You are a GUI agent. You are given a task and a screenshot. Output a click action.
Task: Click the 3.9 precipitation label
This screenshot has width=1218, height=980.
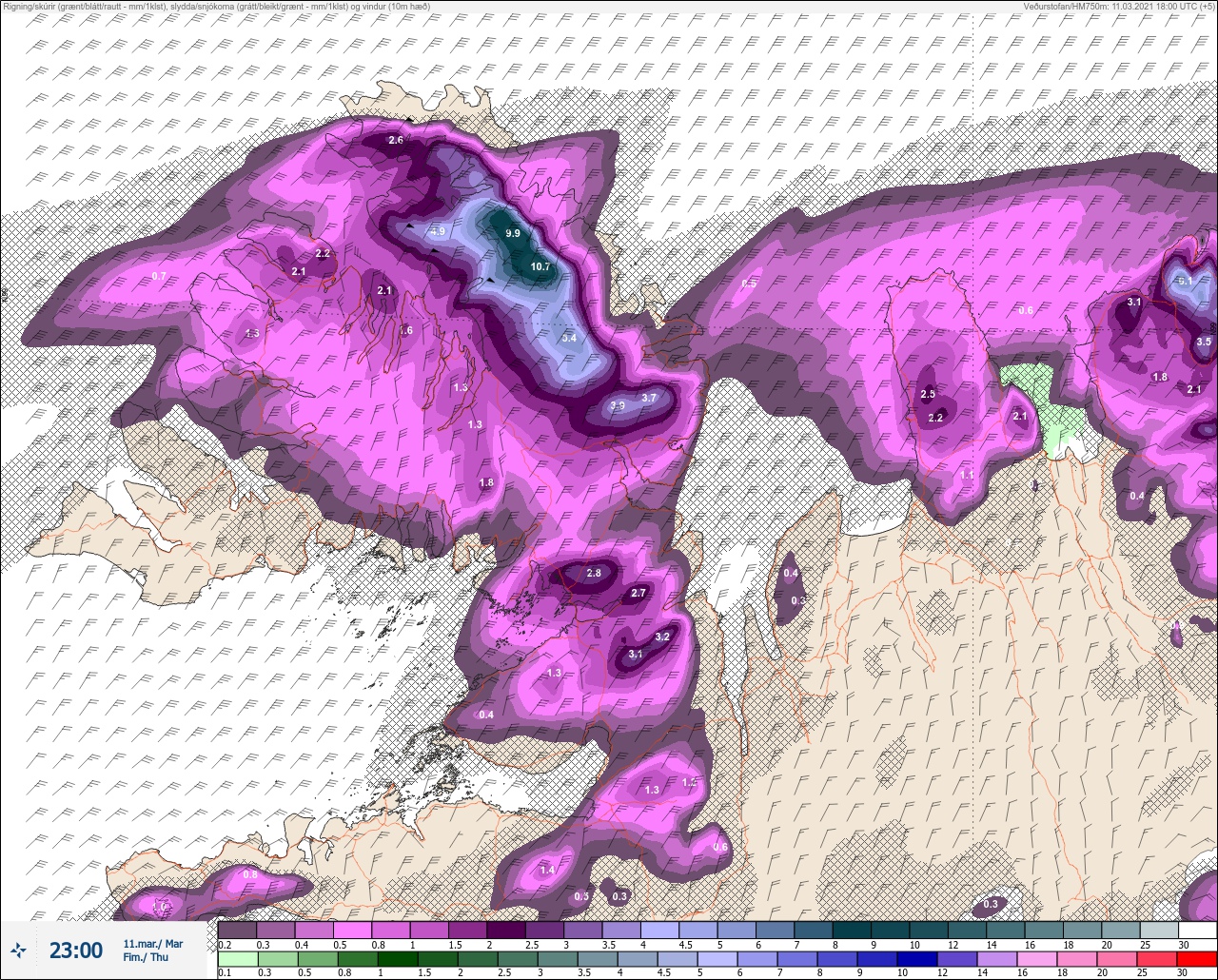tap(617, 406)
